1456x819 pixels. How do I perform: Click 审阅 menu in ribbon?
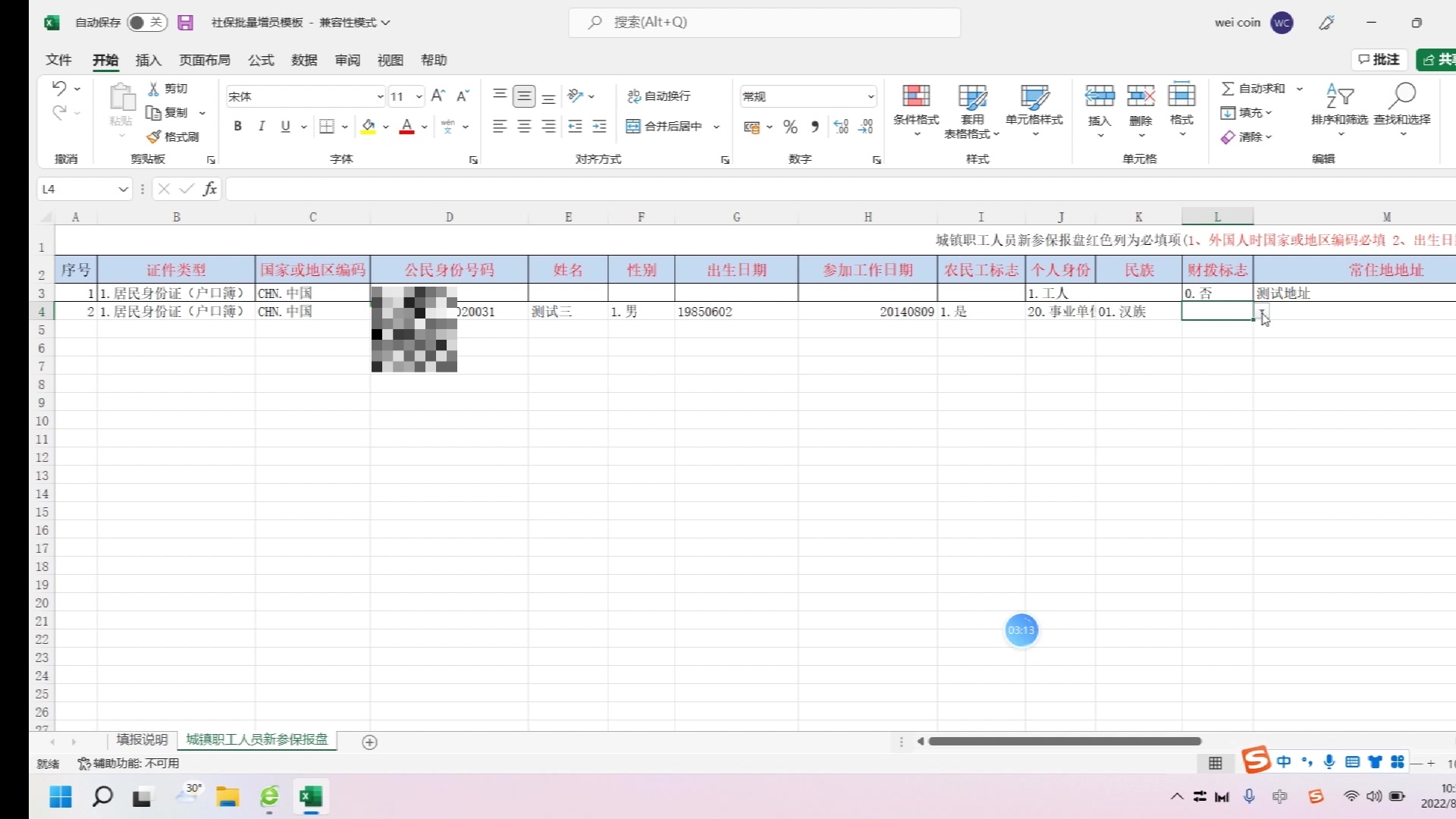347,60
